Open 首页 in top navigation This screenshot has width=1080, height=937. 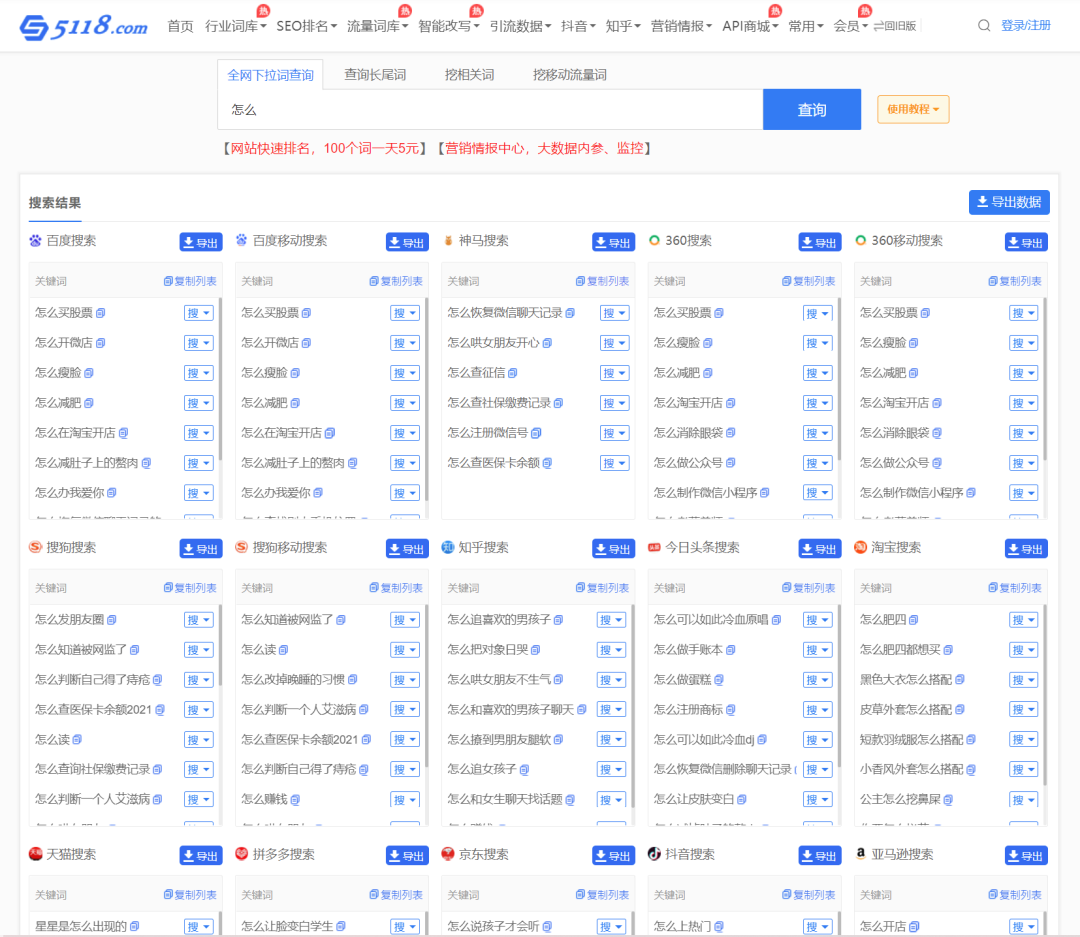click(x=180, y=26)
